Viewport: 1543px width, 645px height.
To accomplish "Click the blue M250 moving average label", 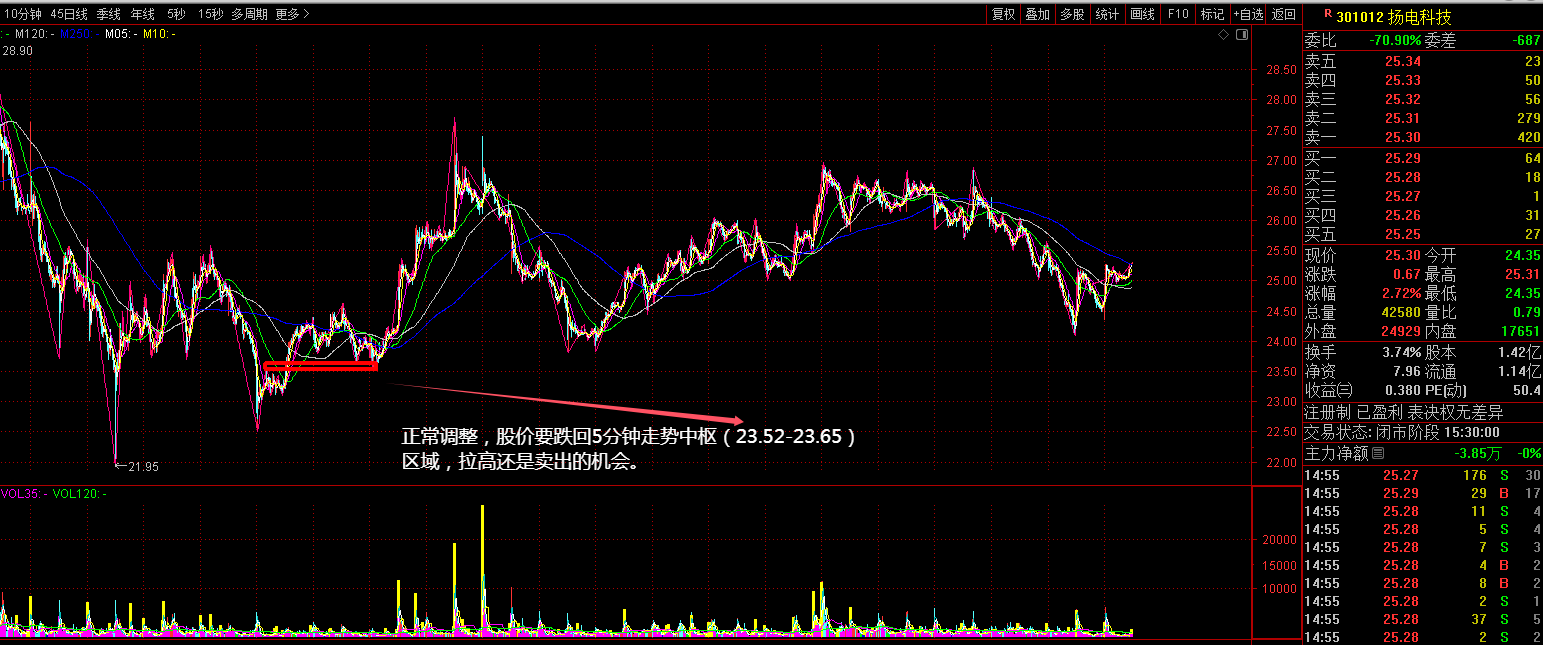I will 78,34.
